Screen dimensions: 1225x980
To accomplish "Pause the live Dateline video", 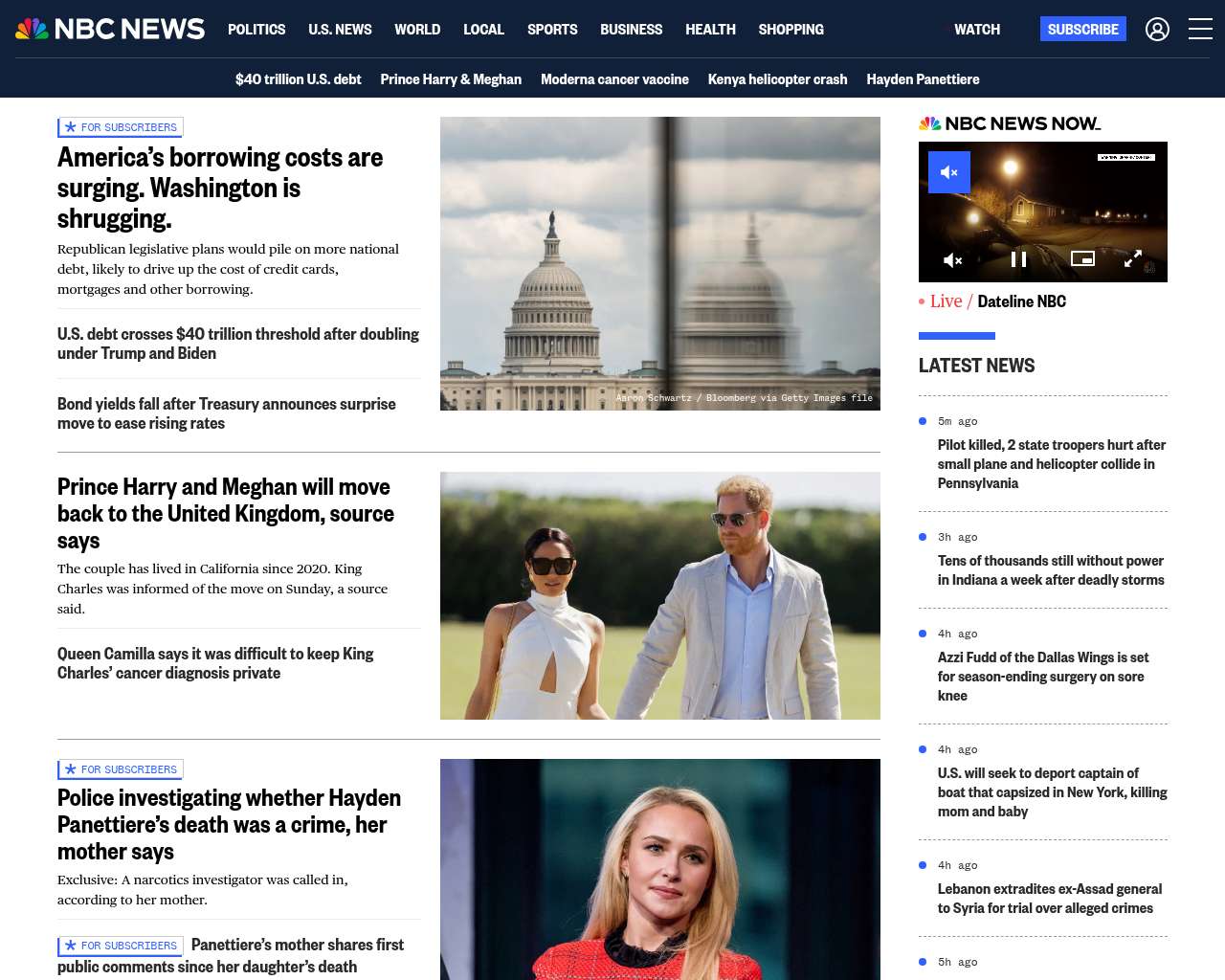I will tap(1018, 259).
